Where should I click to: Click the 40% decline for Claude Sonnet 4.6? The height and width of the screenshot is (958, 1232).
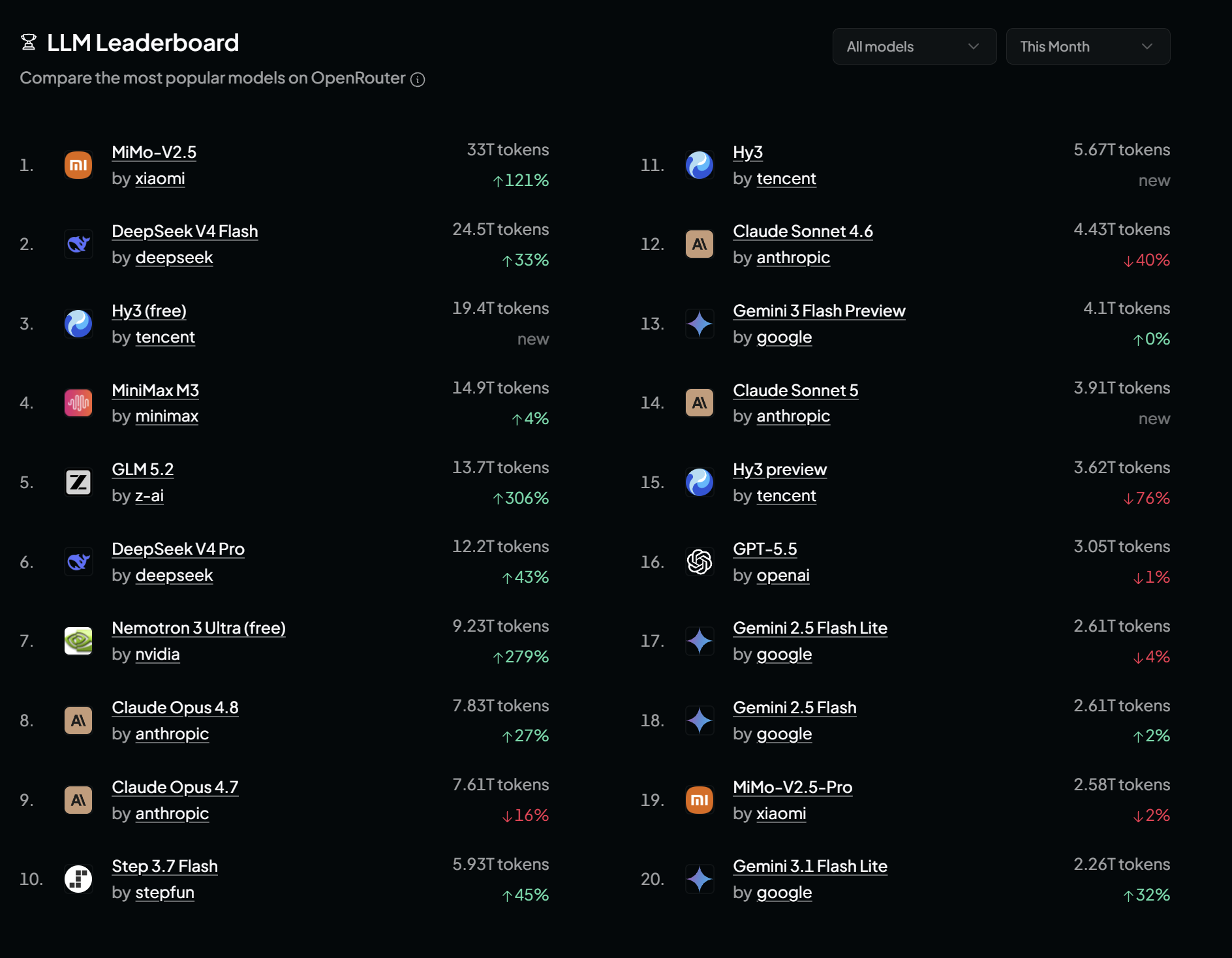[1147, 260]
